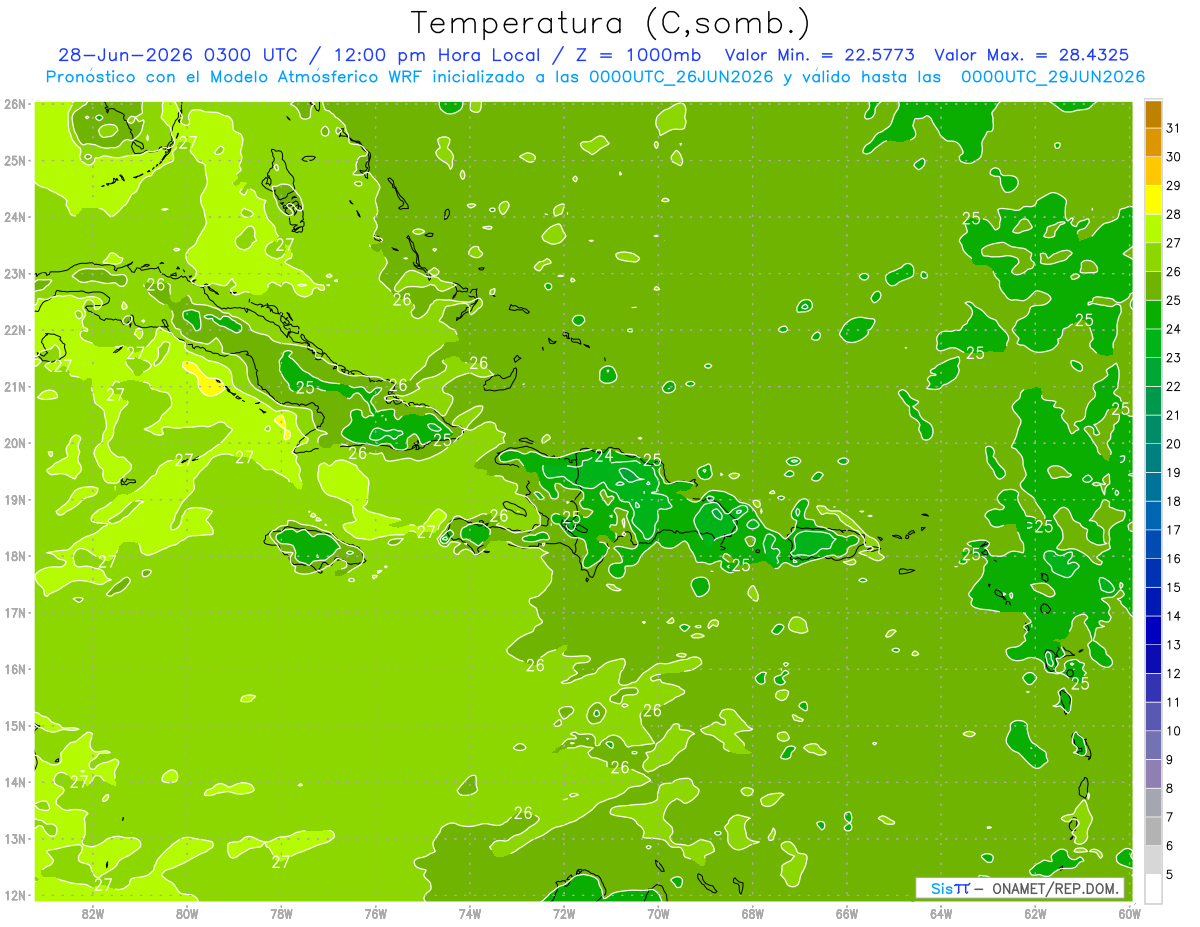Click the "22N" latitude axis label
This screenshot has height=927, width=1200.
click(16, 330)
